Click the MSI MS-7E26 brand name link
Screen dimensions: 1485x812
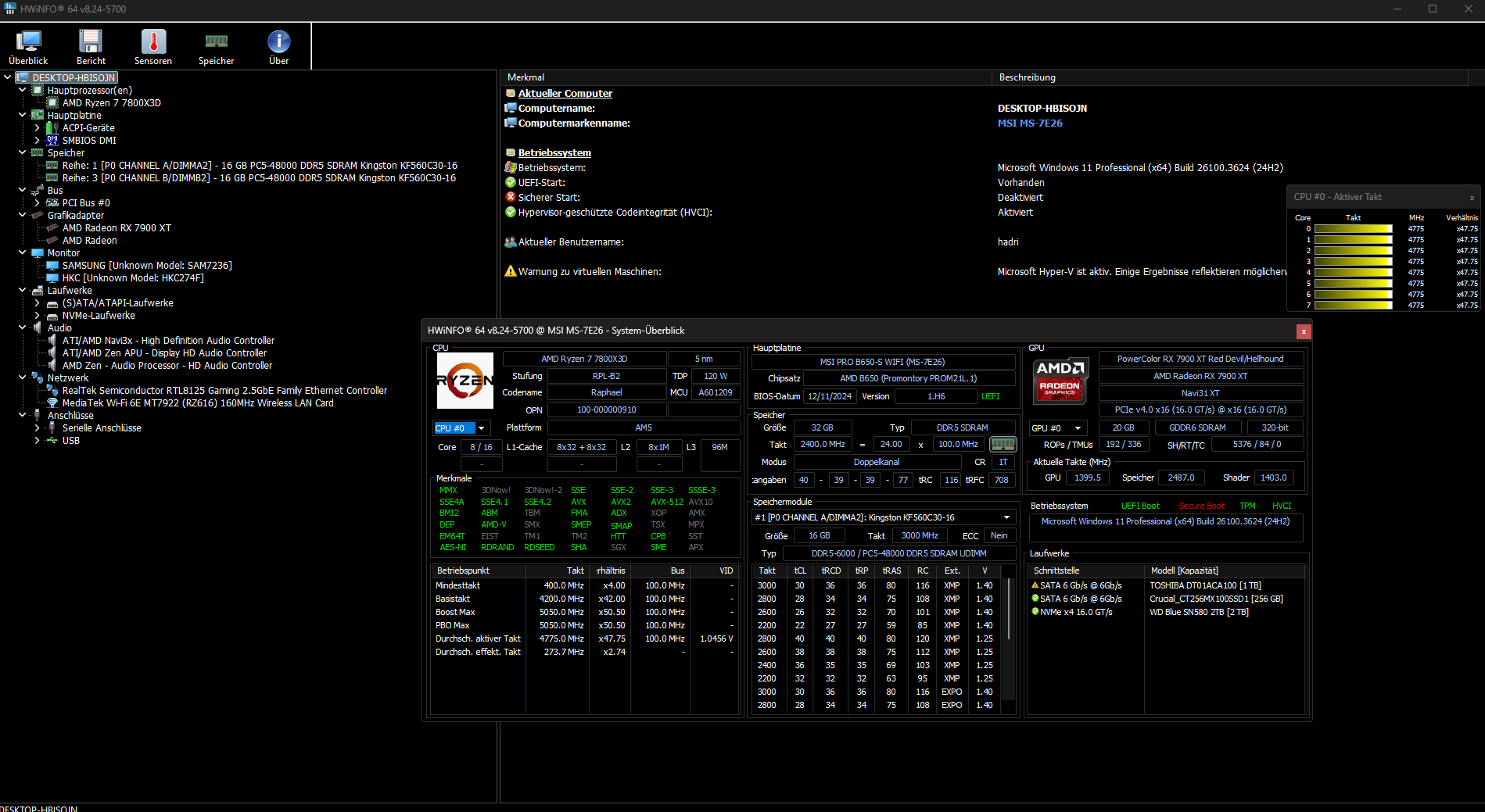coord(1030,123)
